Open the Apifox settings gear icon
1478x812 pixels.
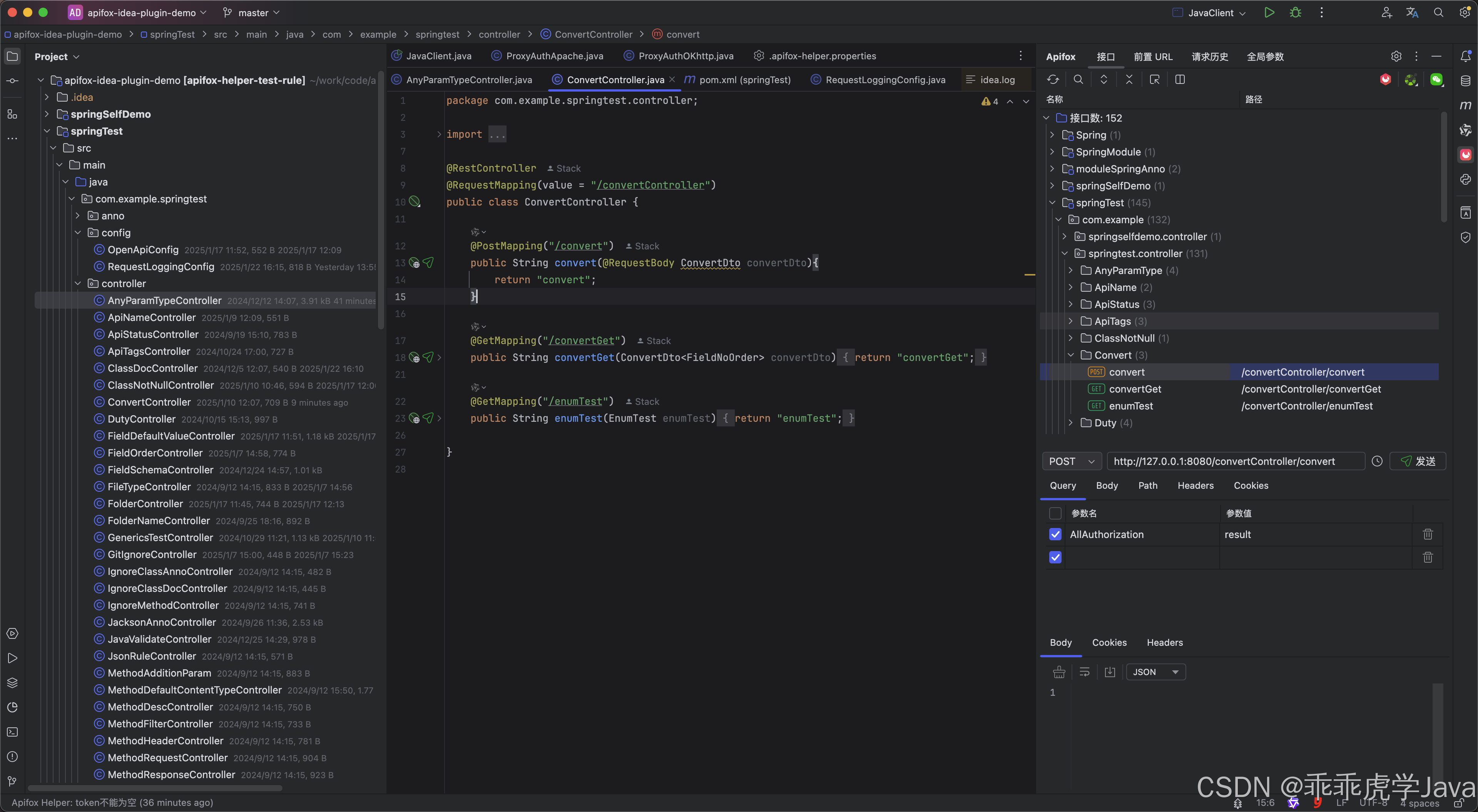(x=1396, y=56)
